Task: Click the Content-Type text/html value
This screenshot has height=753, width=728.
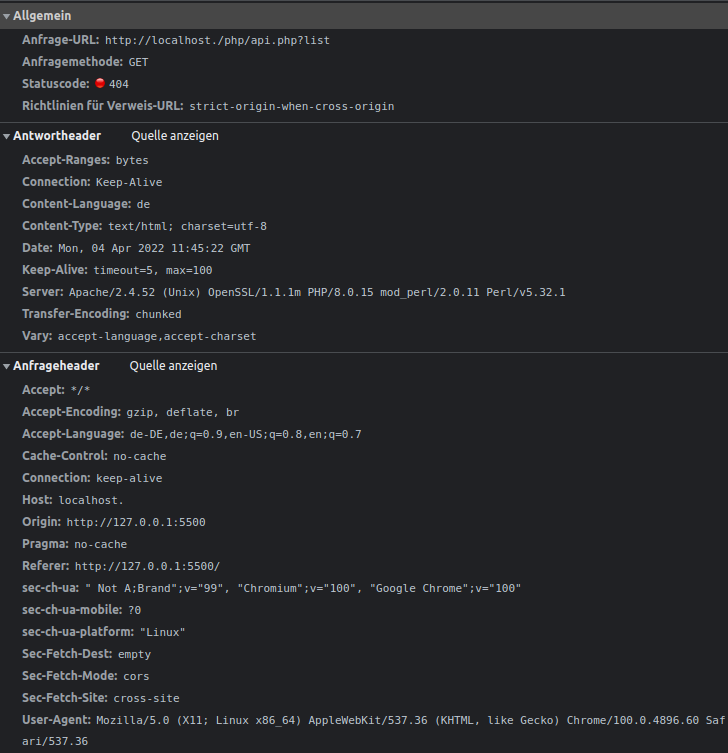Action: 187,226
